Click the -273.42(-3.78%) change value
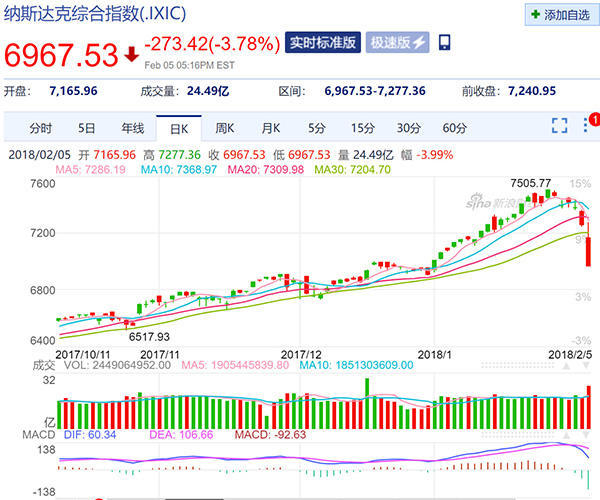 tap(212, 44)
